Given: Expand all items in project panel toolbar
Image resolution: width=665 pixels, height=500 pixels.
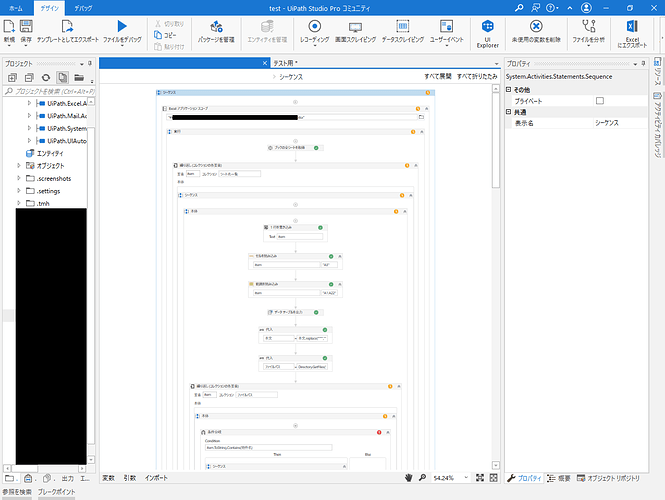Looking at the screenshot, I should (12, 78).
